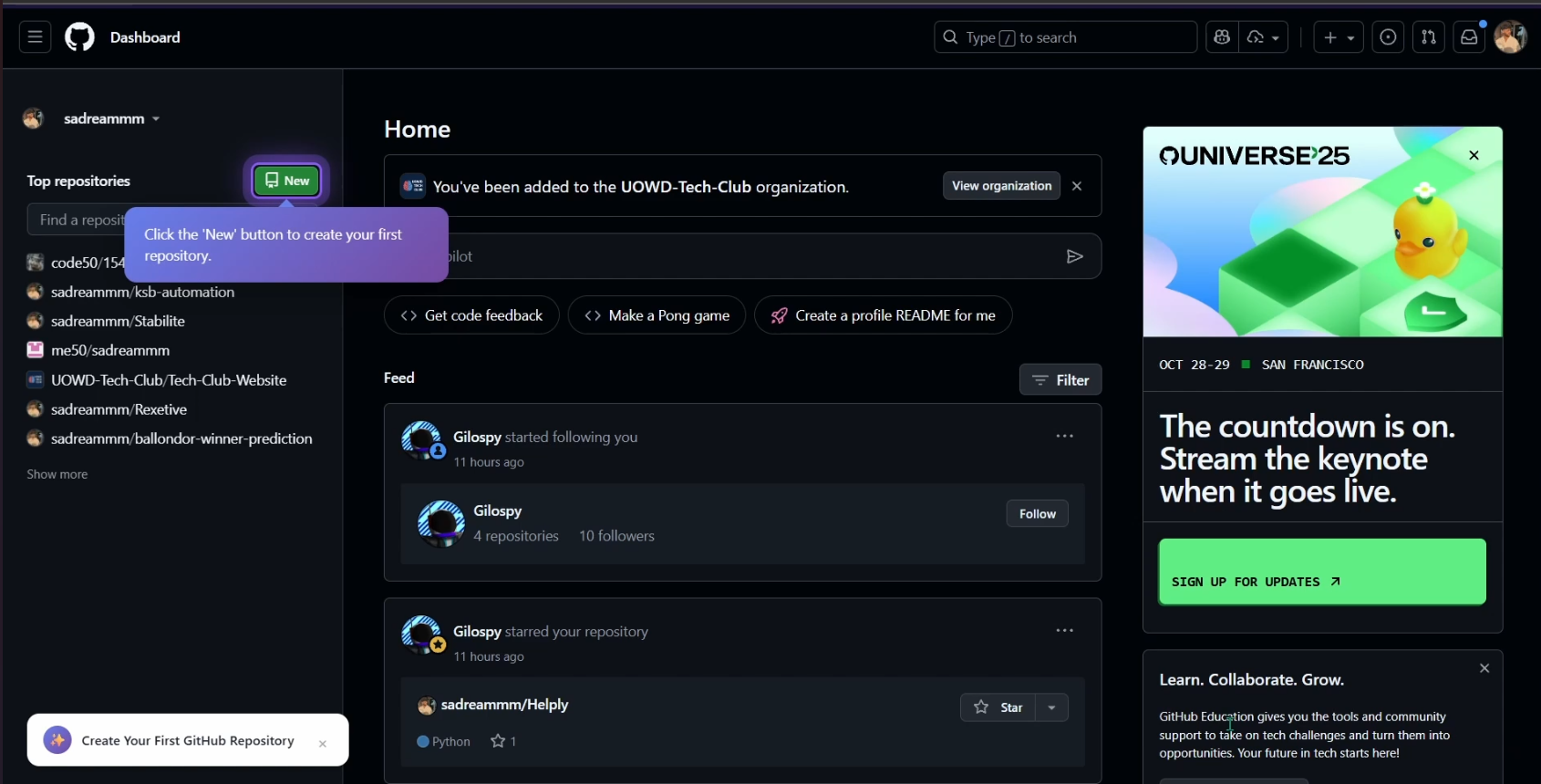
Task: Click the GitHub Octocat logo
Action: (80, 37)
